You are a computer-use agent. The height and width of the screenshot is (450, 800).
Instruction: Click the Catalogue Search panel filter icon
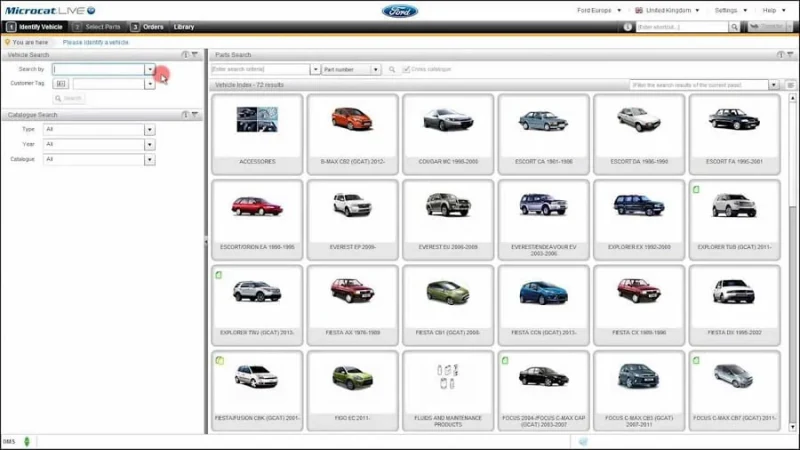tap(195, 115)
